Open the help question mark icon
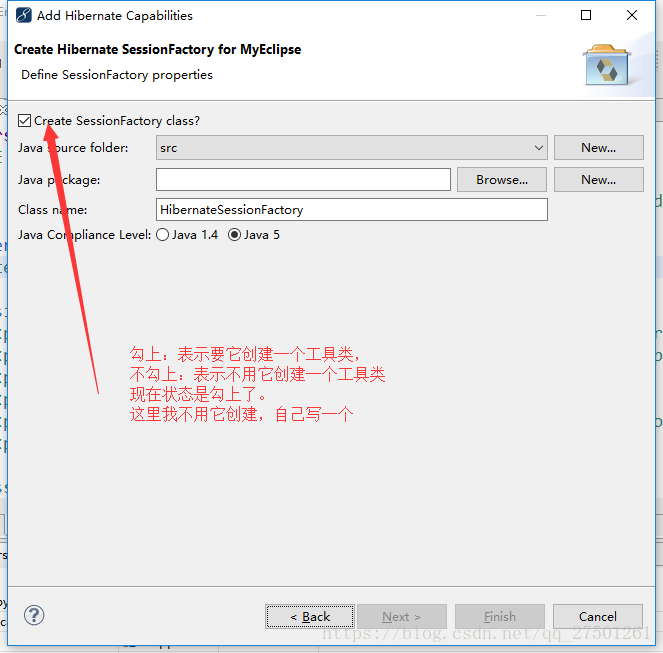This screenshot has width=663, height=653. [34, 615]
